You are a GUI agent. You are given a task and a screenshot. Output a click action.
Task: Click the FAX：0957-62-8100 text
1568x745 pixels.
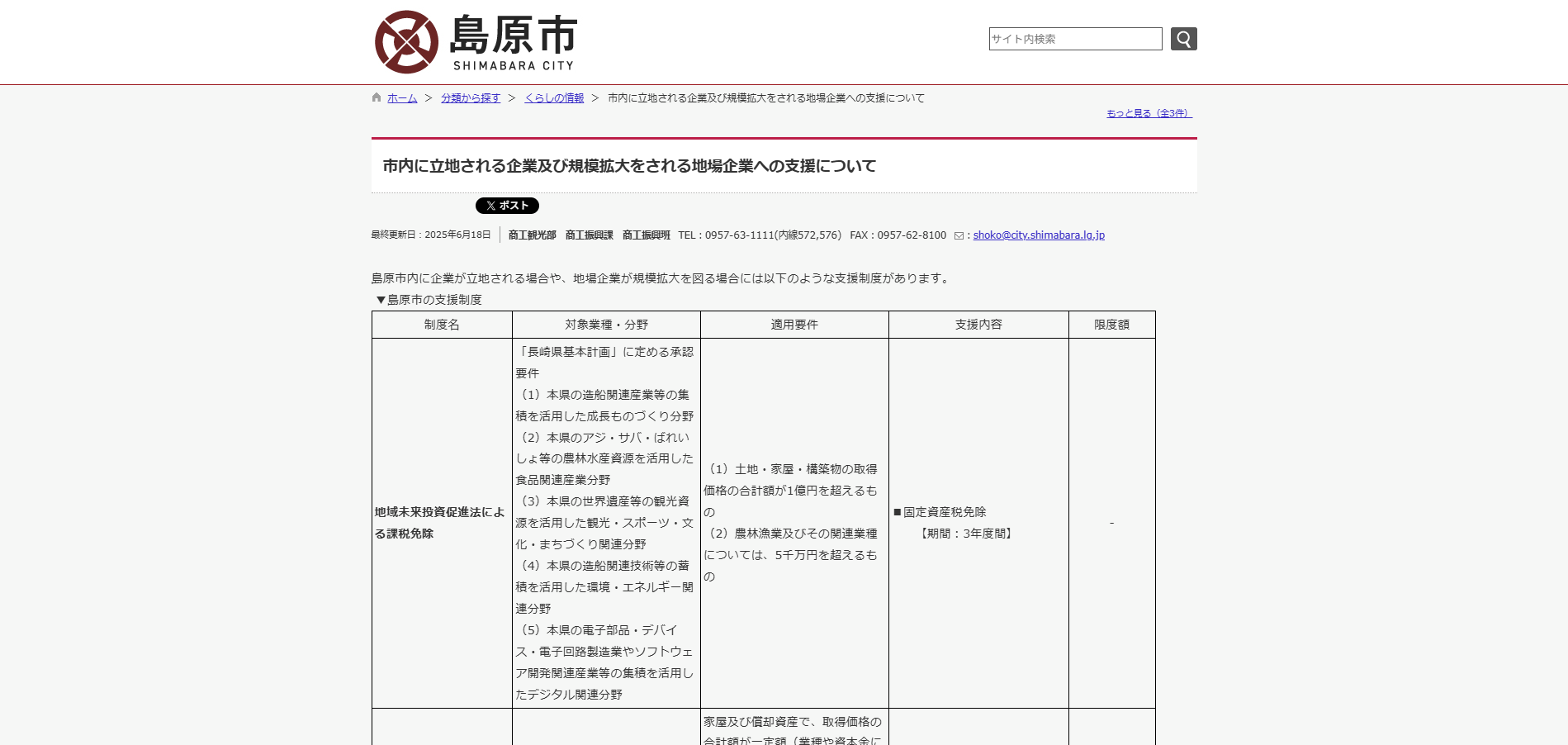(898, 235)
